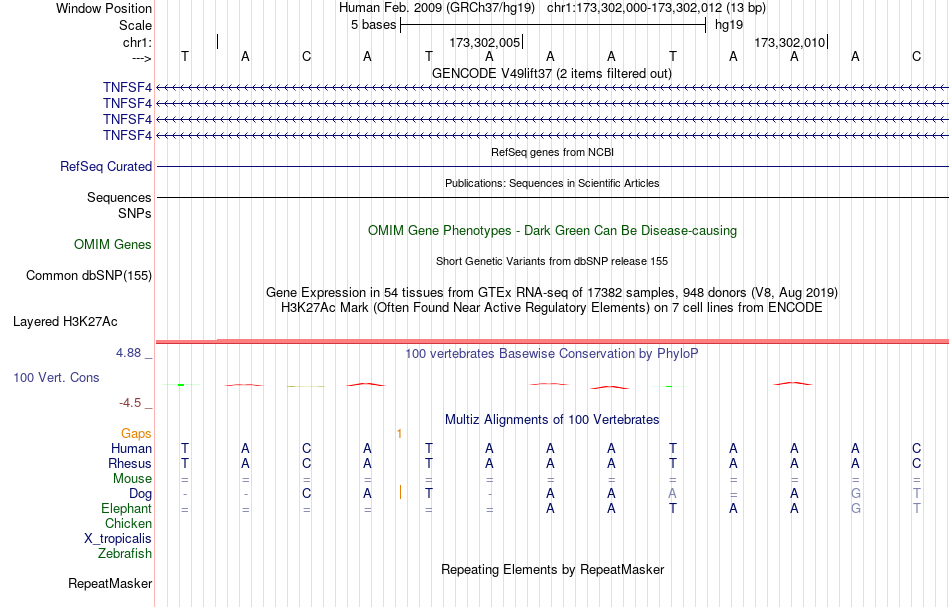
Task: Click the Common dbSNP(155) label
Action: pyautogui.click(x=89, y=276)
